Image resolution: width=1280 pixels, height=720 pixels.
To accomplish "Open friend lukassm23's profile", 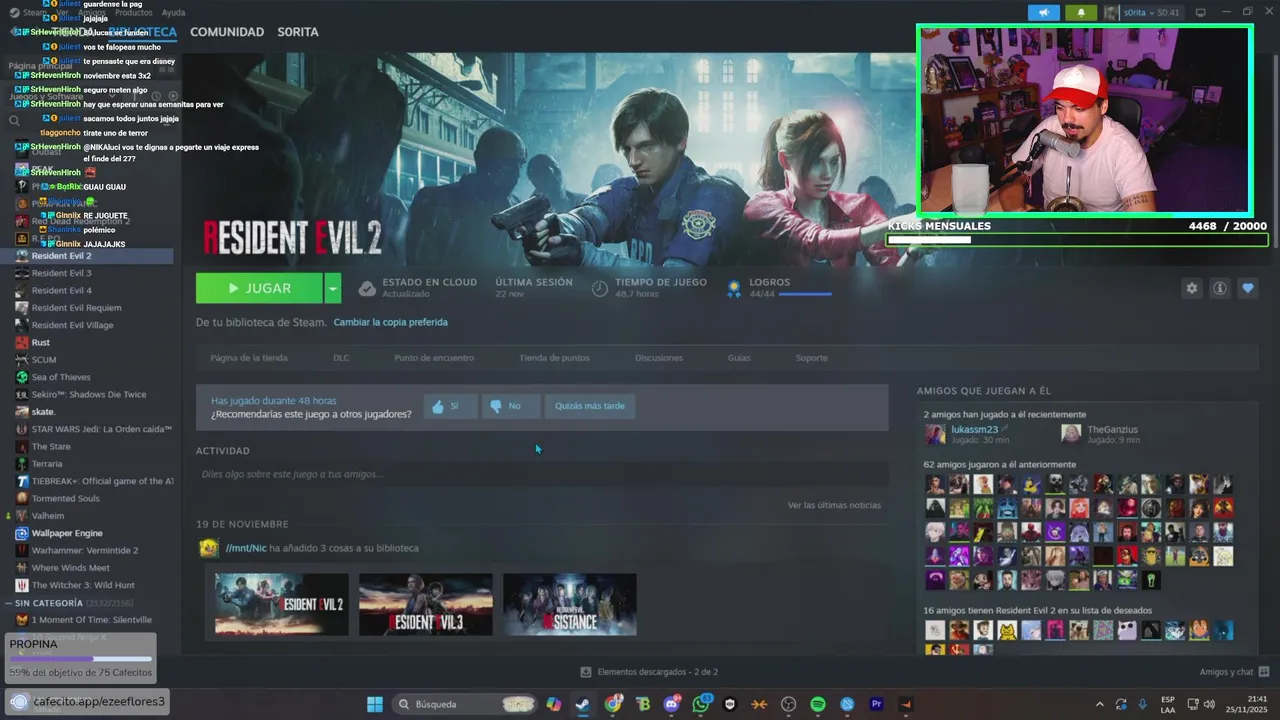I will [974, 429].
